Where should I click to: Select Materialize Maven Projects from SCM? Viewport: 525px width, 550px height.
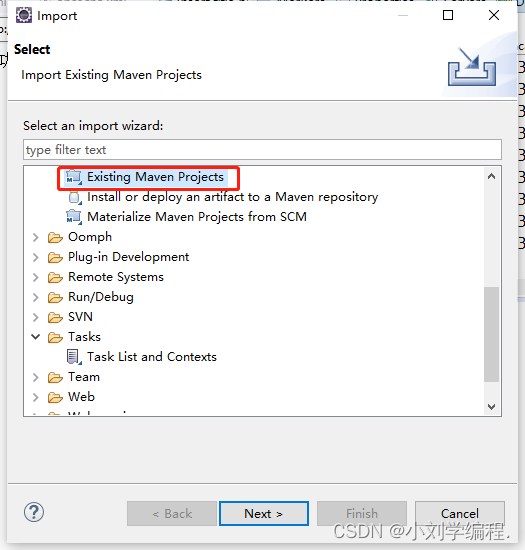pyautogui.click(x=197, y=217)
